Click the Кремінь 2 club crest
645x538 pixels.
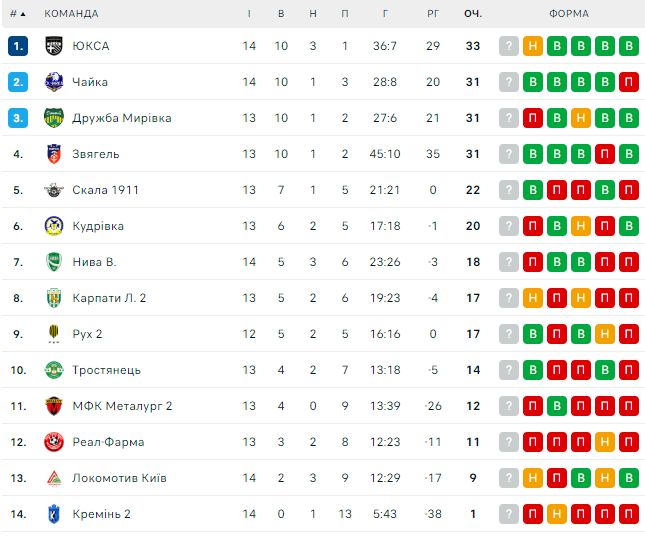pyautogui.click(x=54, y=514)
